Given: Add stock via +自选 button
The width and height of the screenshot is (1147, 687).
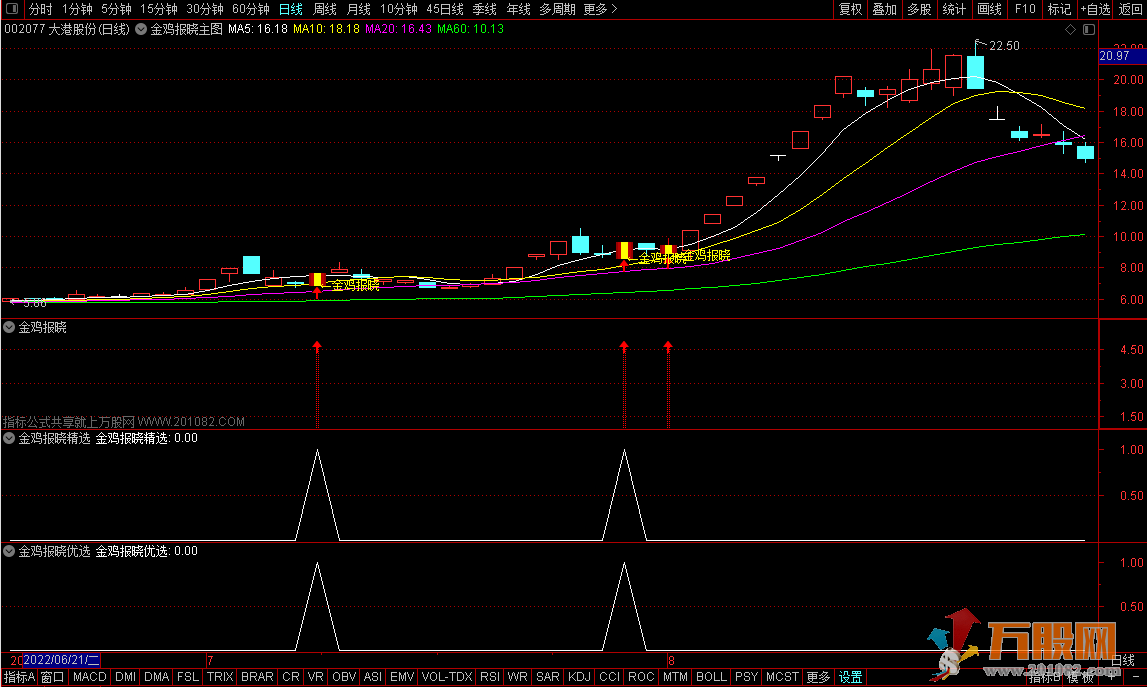Looking at the screenshot, I should pos(1095,9).
